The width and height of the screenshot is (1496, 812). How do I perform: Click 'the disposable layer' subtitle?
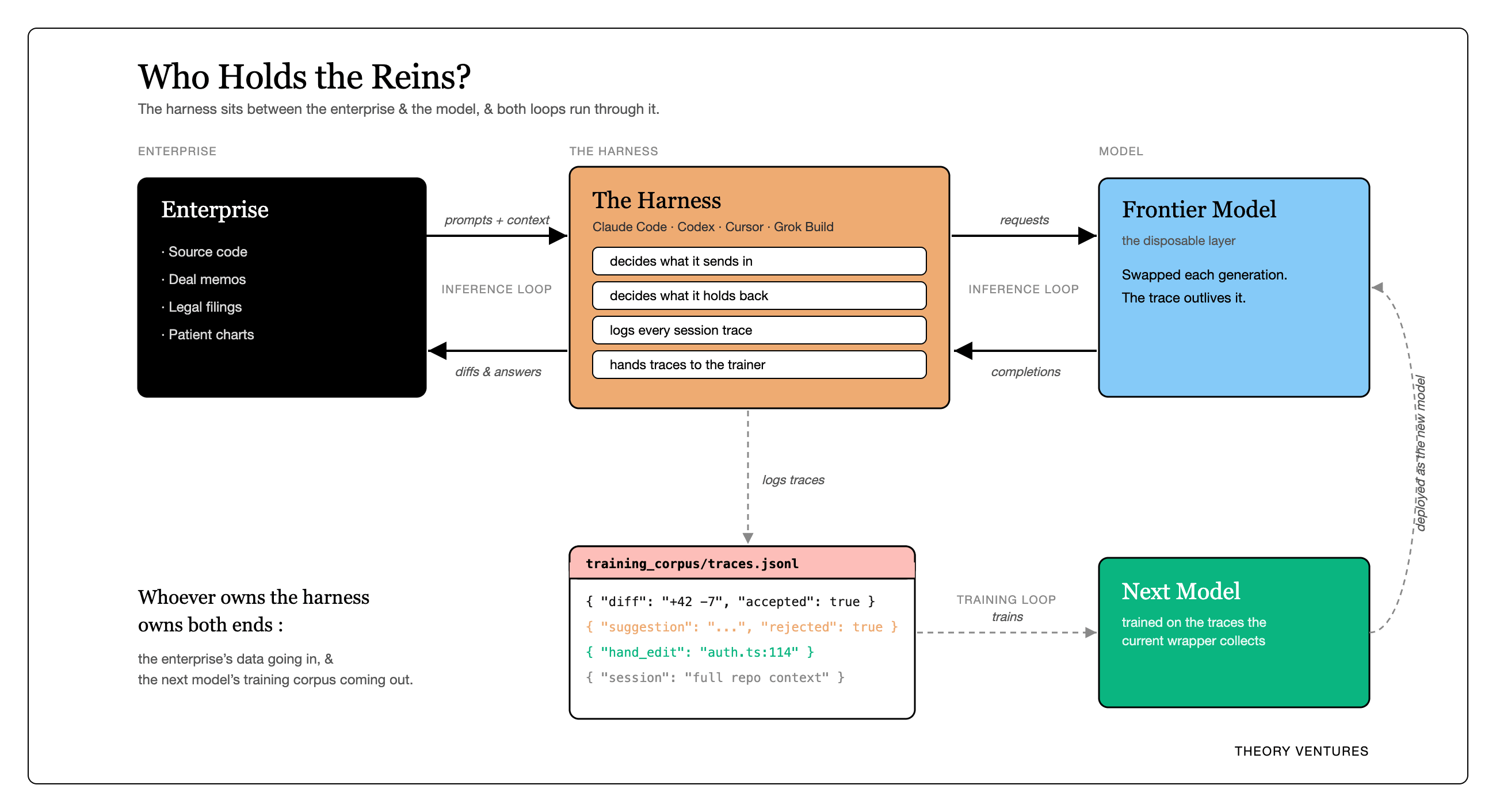pyautogui.click(x=1178, y=241)
